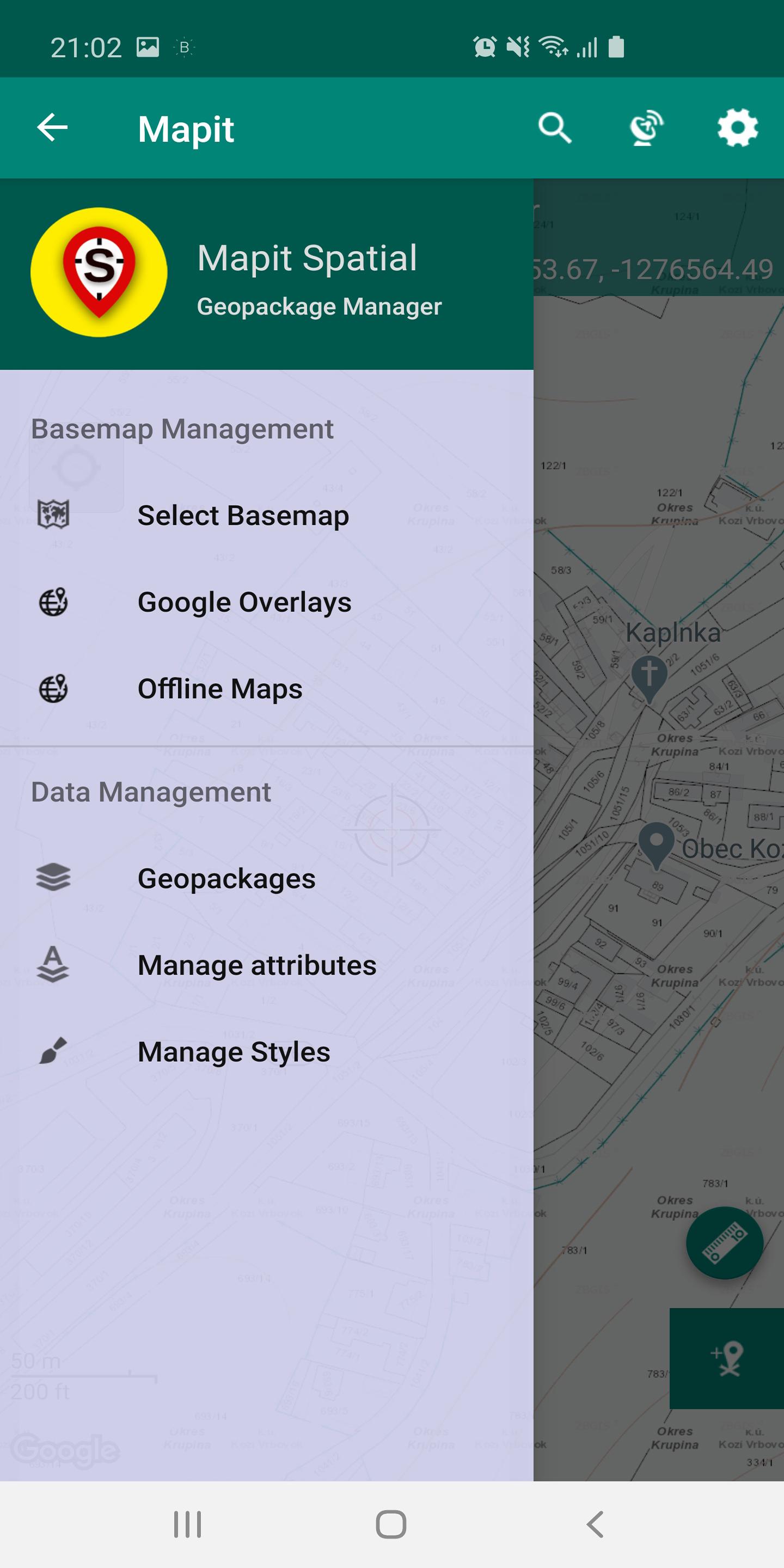Tap the attribute layers icon beside Manage attributes
This screenshot has width=784, height=1568.
pos(53,965)
